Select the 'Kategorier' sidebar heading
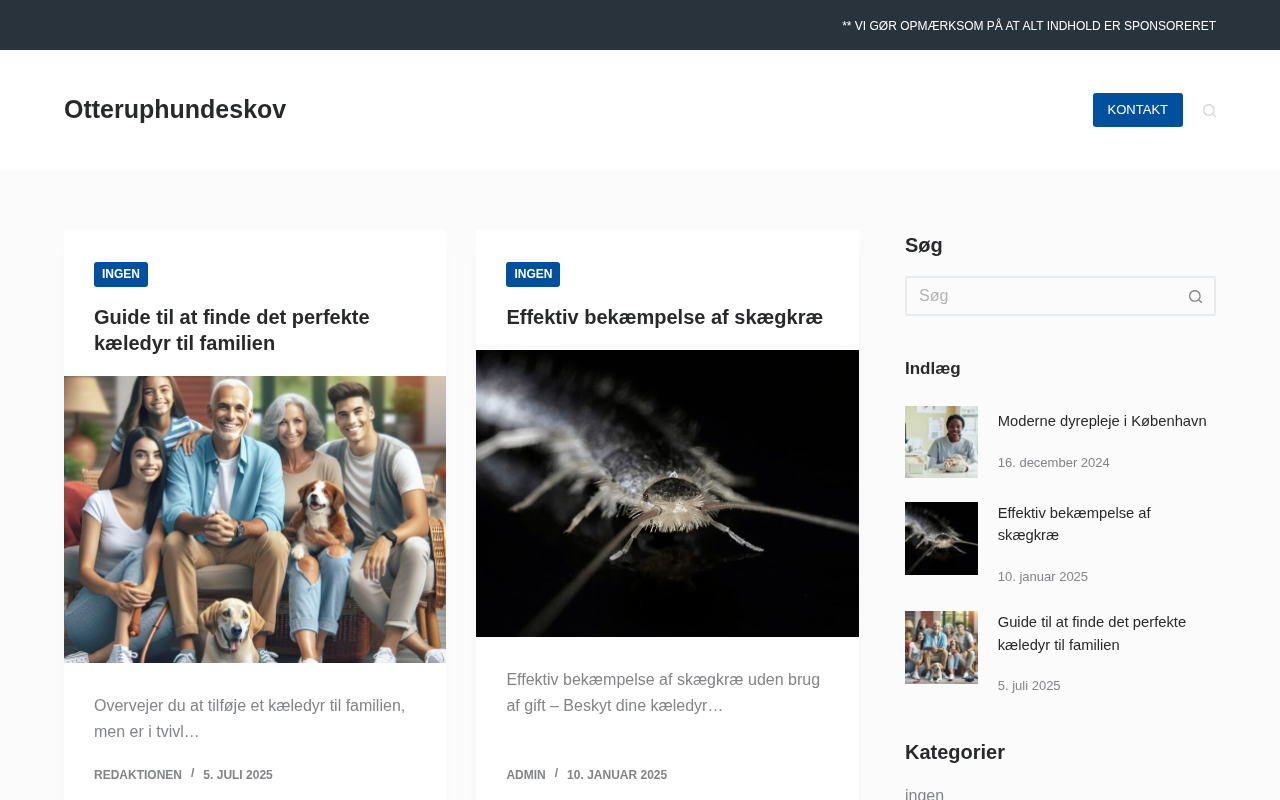 tap(955, 752)
